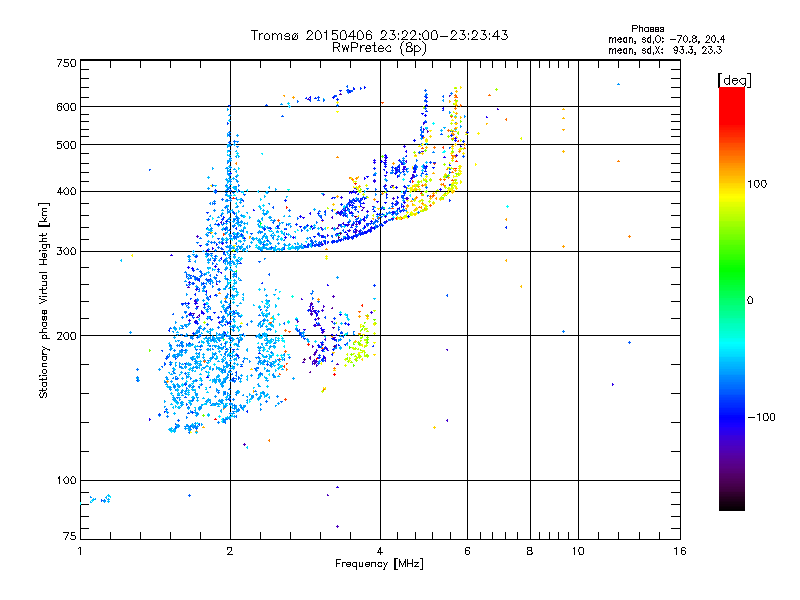800x600 pixels.
Task: Click the colorbar '-100' tick label
Action: tap(761, 417)
